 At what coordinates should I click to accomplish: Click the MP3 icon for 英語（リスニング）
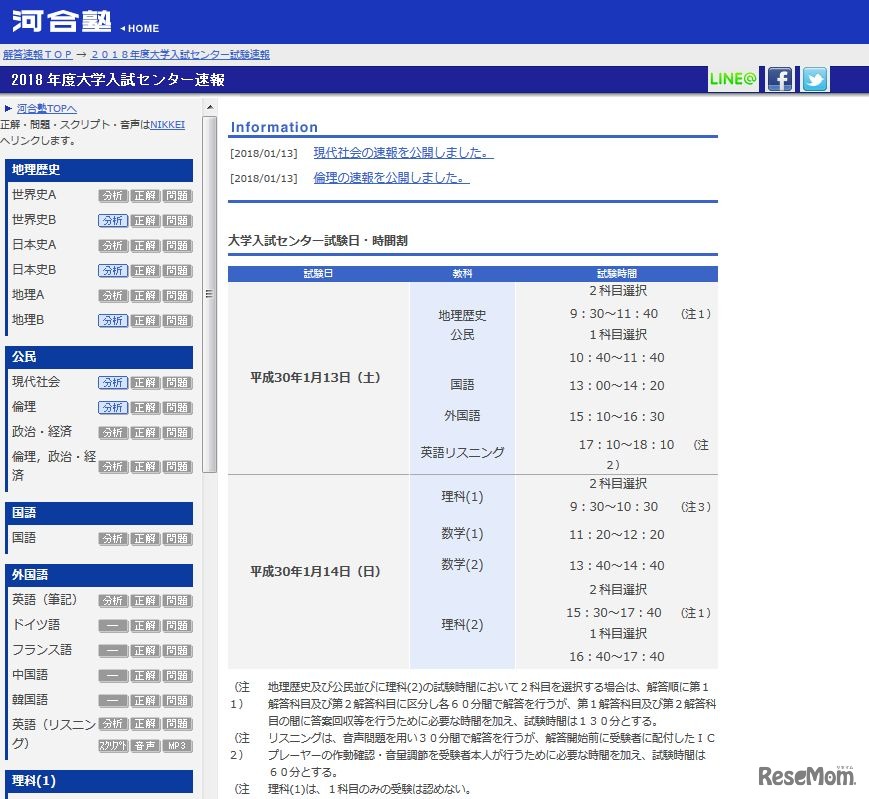(176, 745)
